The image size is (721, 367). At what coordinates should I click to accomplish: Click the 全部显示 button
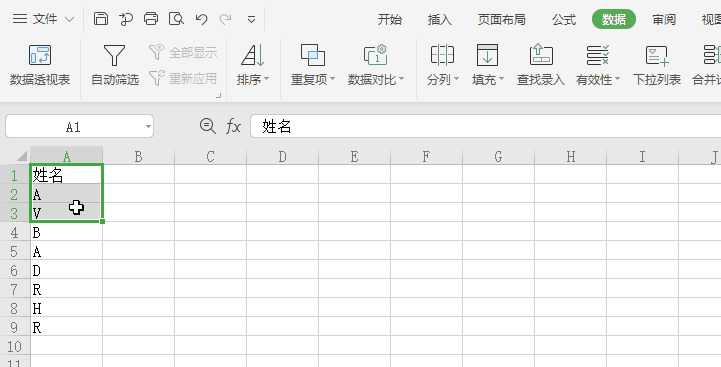183,52
